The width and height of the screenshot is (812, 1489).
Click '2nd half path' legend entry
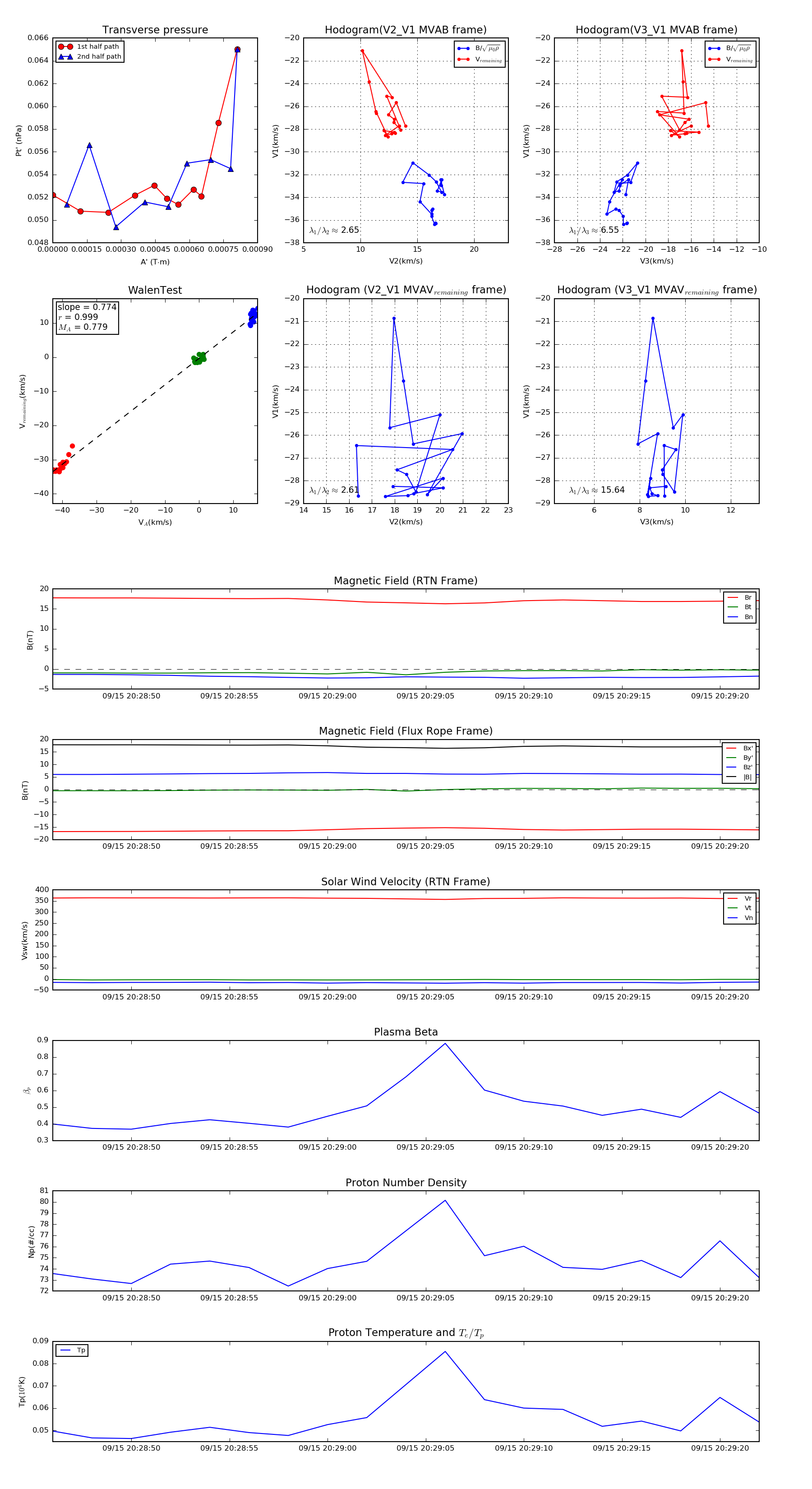coord(90,57)
